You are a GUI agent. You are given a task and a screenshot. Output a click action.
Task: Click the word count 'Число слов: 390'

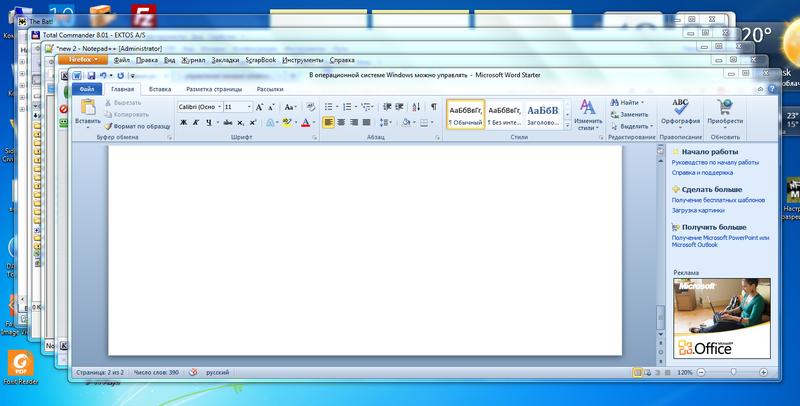coord(156,372)
